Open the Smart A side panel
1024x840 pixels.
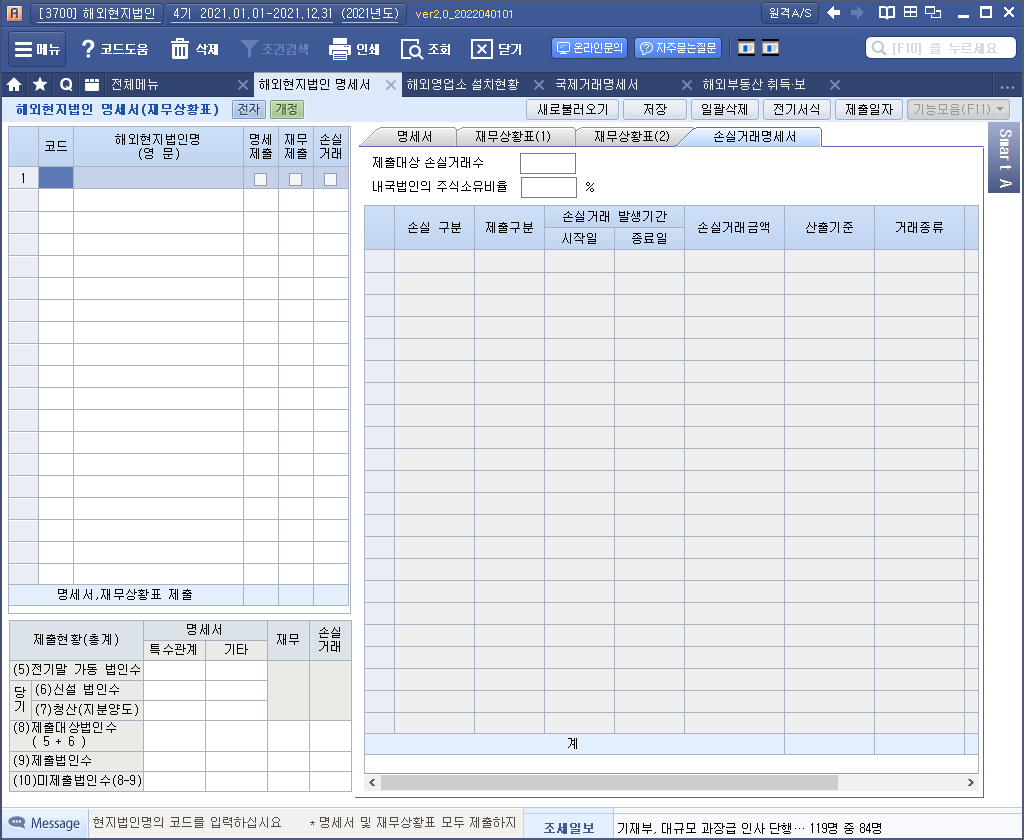tap(1004, 157)
